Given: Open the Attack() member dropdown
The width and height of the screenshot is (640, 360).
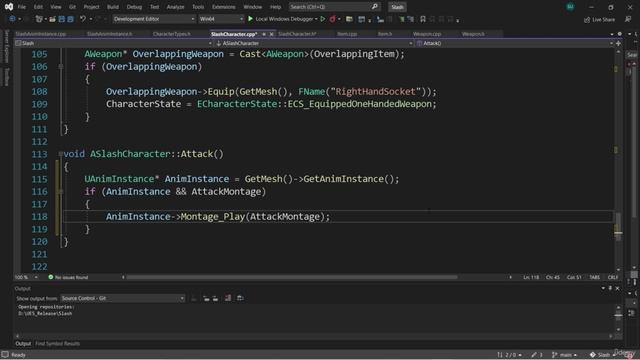Looking at the screenshot, I should click(x=515, y=43).
